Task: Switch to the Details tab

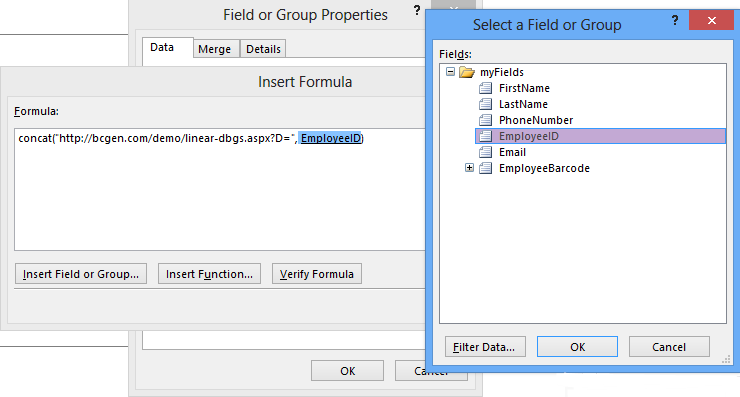Action: pyautogui.click(x=263, y=49)
